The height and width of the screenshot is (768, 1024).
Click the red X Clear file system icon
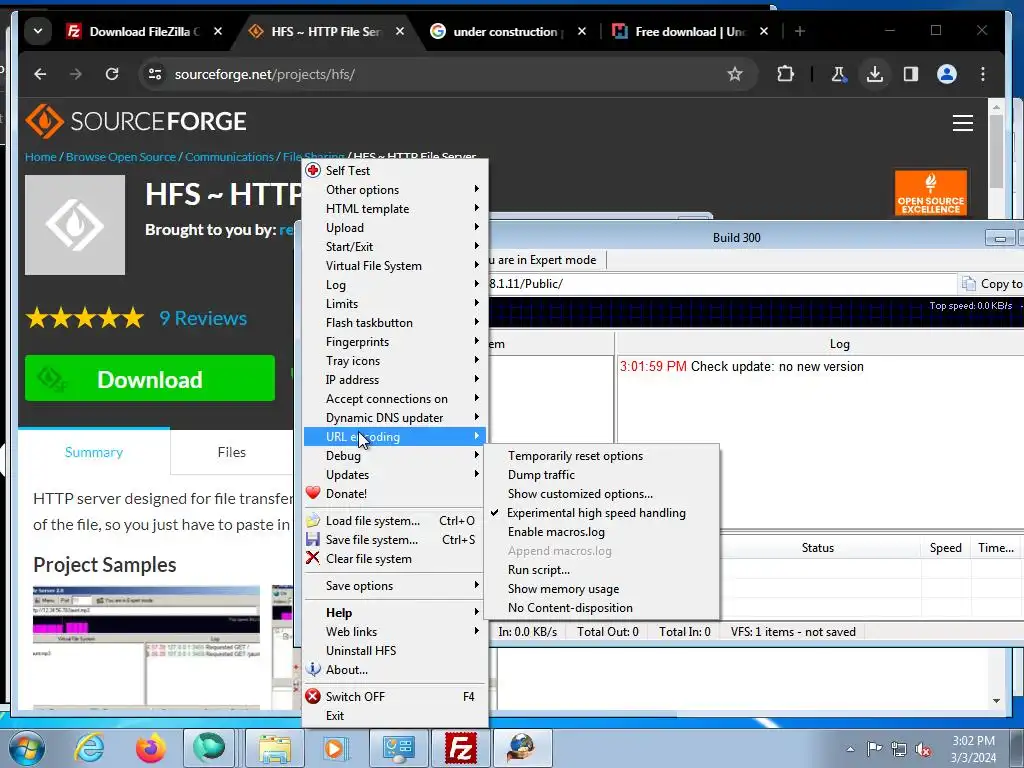click(x=313, y=558)
